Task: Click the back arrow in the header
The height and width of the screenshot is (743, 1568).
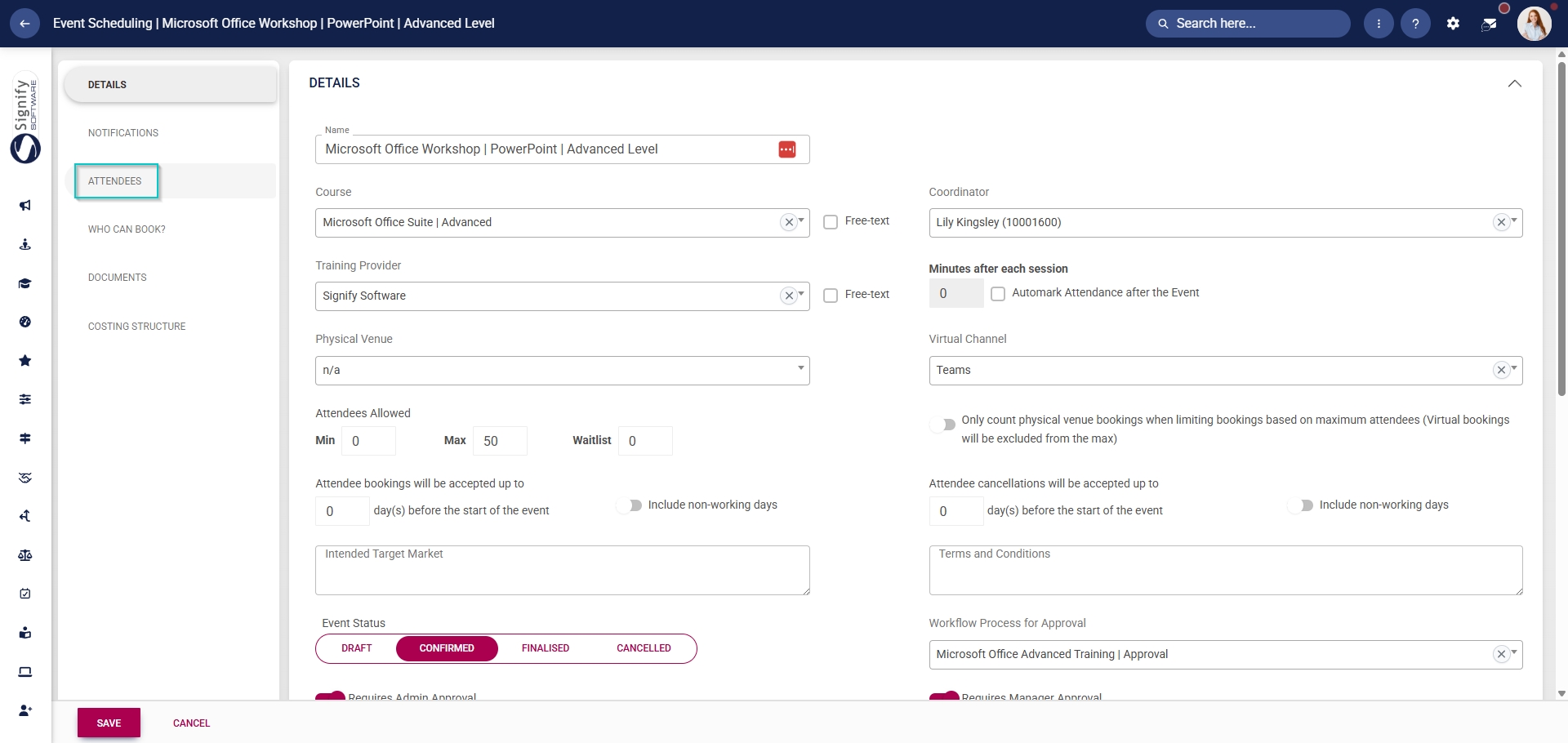Action: [24, 24]
